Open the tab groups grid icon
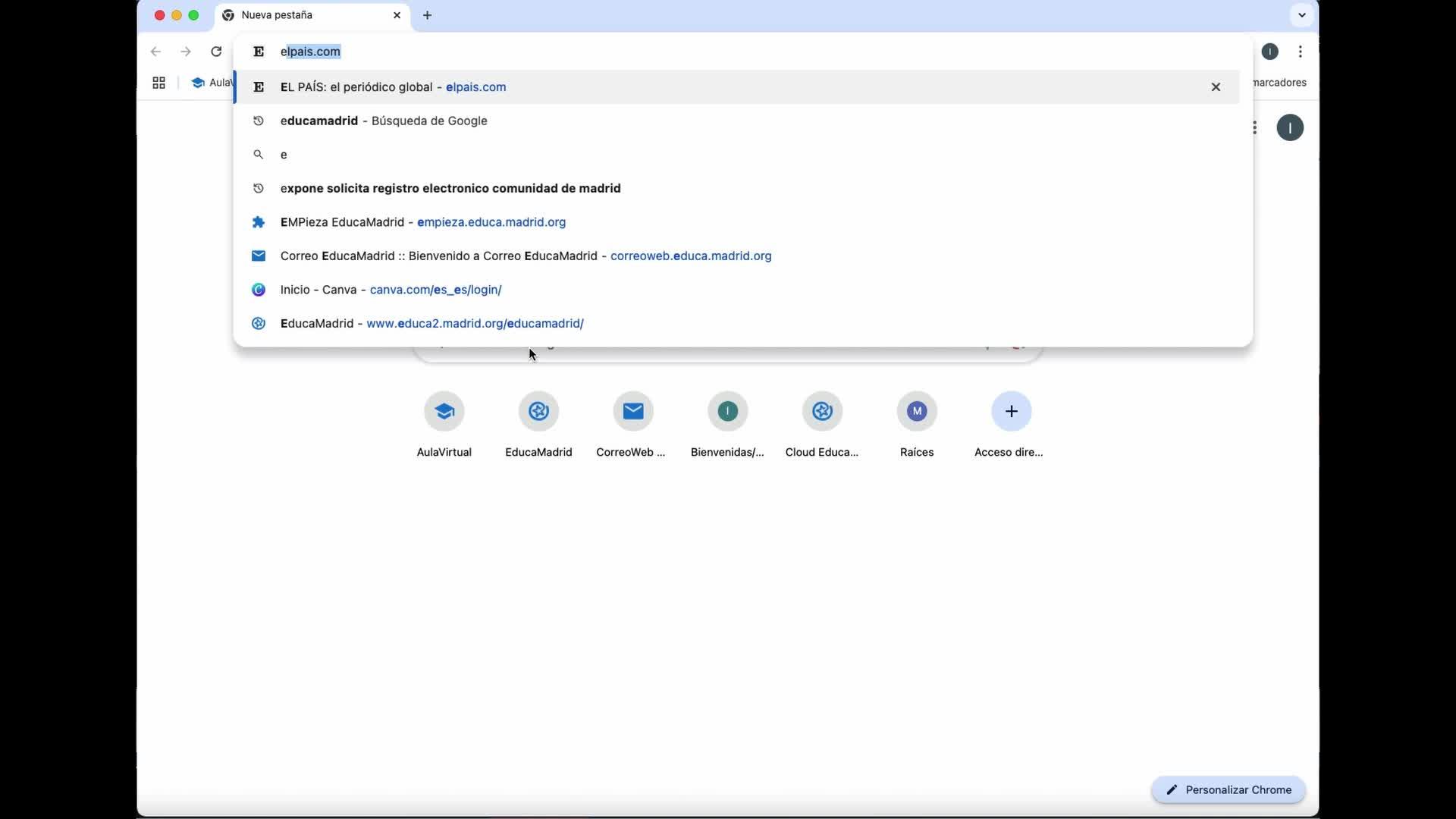This screenshot has height=819, width=1456. 158,83
